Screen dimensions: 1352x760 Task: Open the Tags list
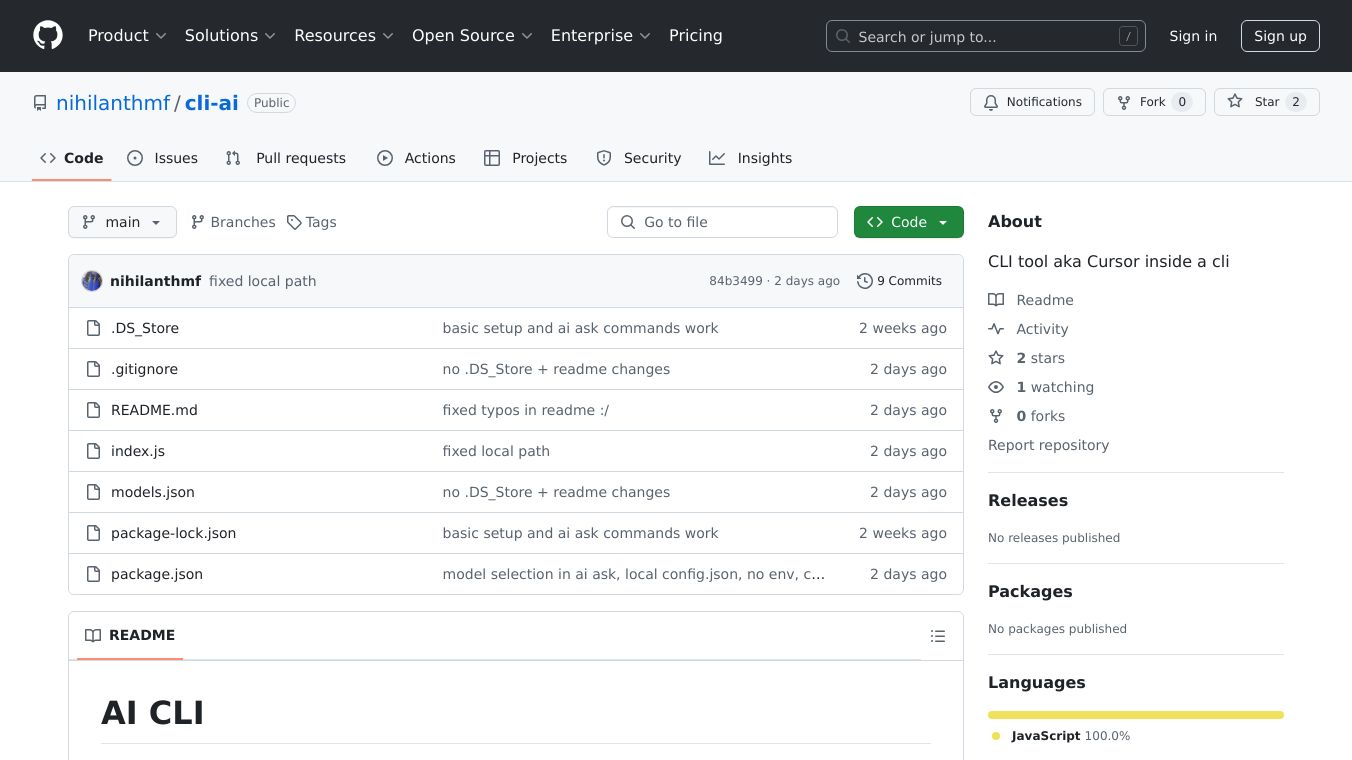pos(312,222)
